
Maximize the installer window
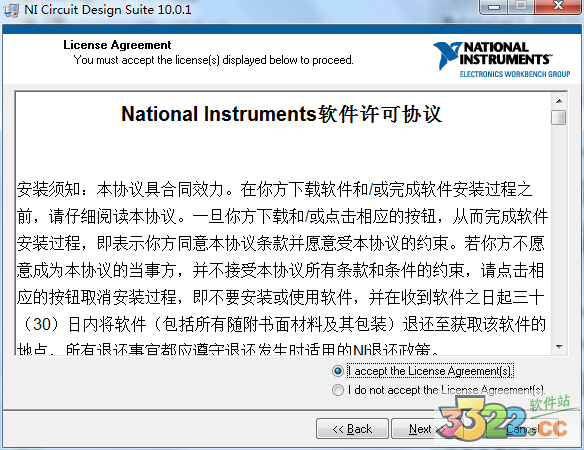coord(521,6)
